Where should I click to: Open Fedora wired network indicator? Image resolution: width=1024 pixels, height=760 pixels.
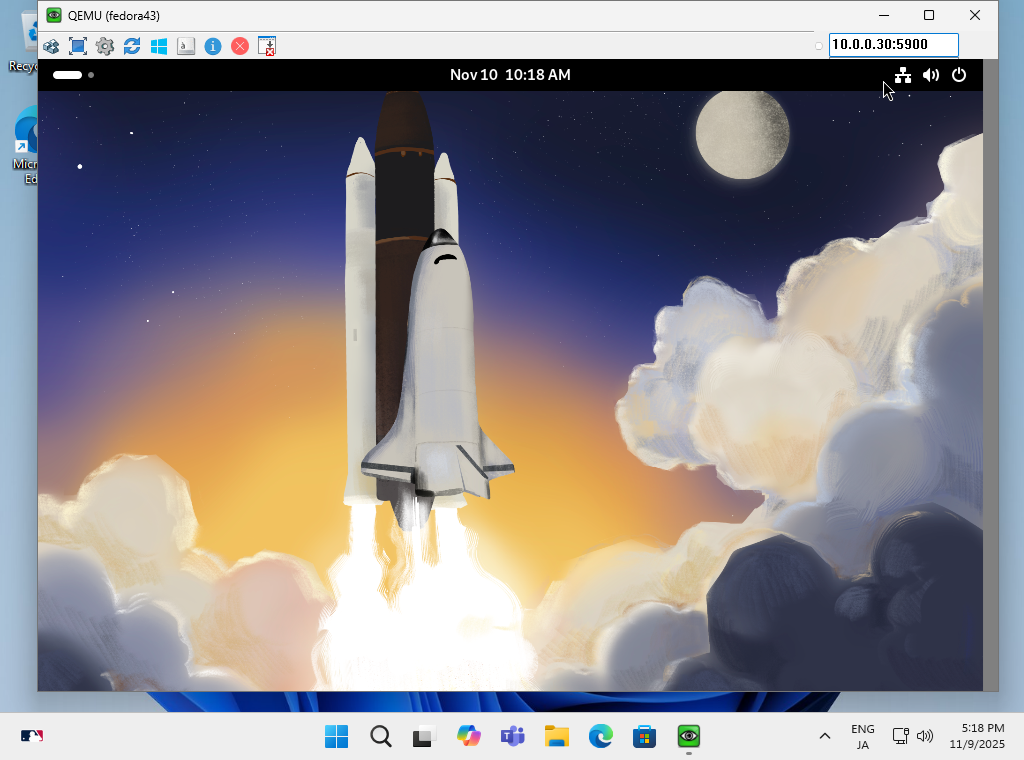903,75
